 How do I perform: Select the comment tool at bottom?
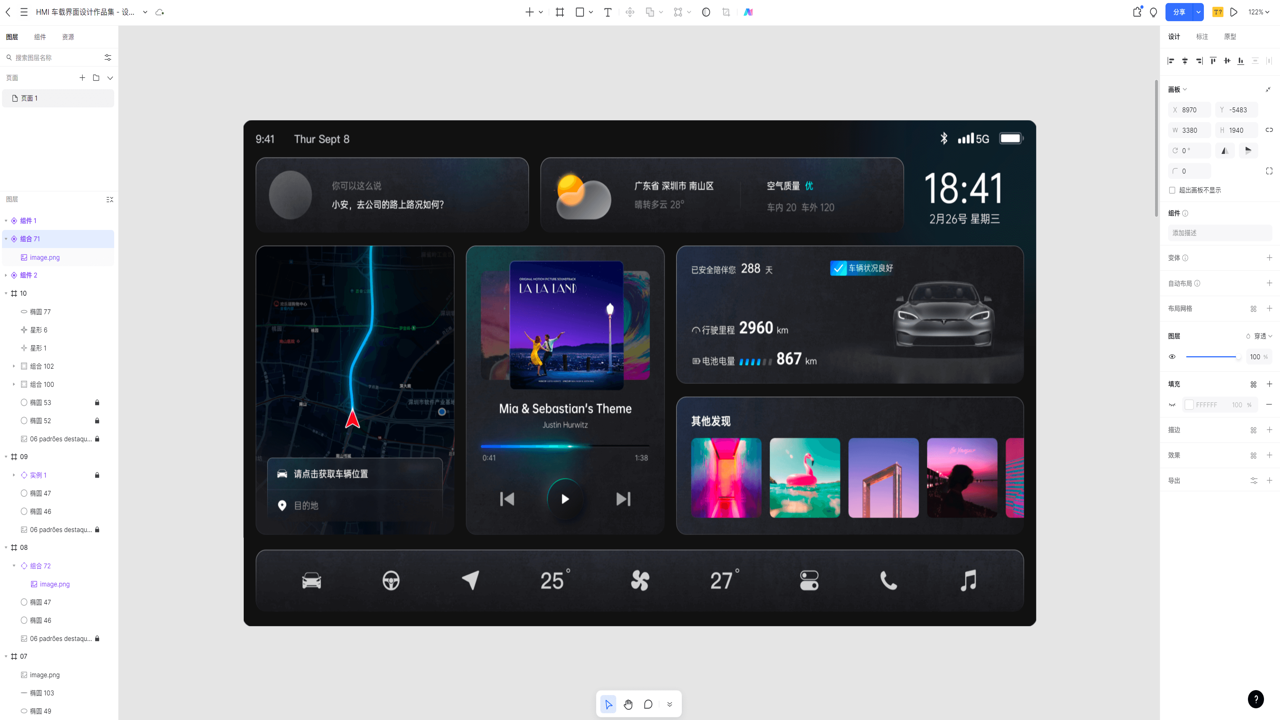648,704
